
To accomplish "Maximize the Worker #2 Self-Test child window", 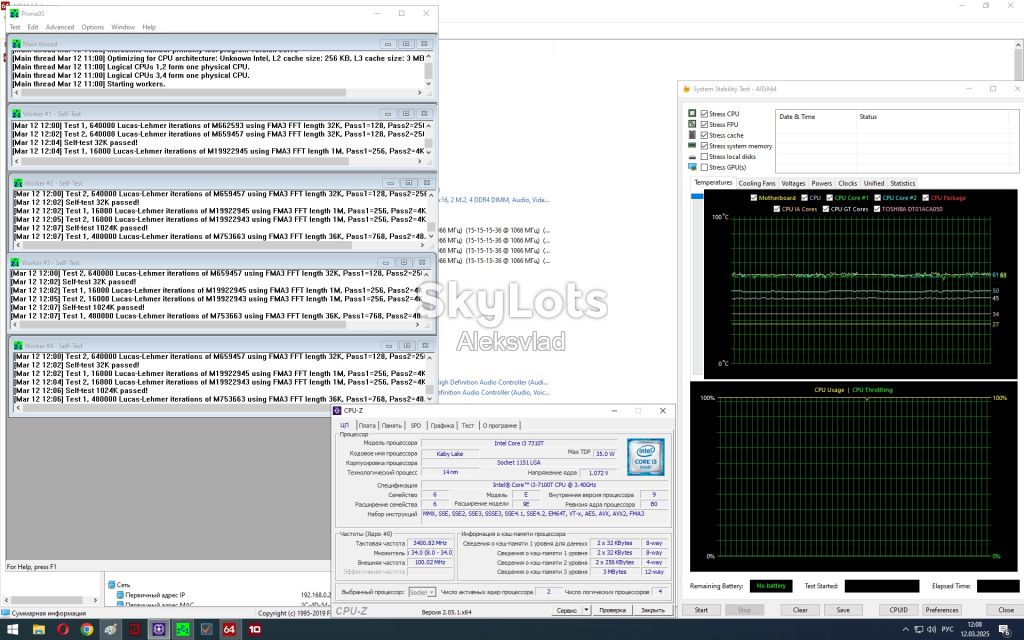I will pos(408,183).
